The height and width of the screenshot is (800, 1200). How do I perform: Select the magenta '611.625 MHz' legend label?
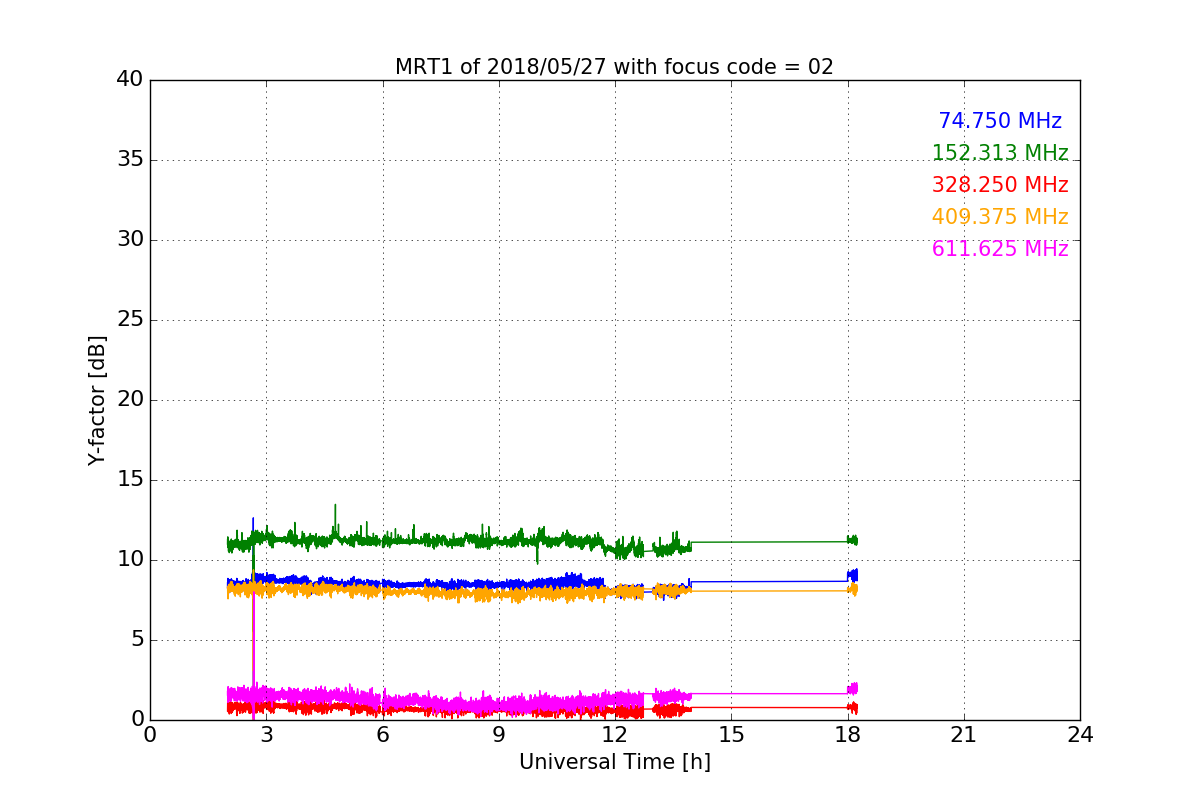pyautogui.click(x=1000, y=249)
